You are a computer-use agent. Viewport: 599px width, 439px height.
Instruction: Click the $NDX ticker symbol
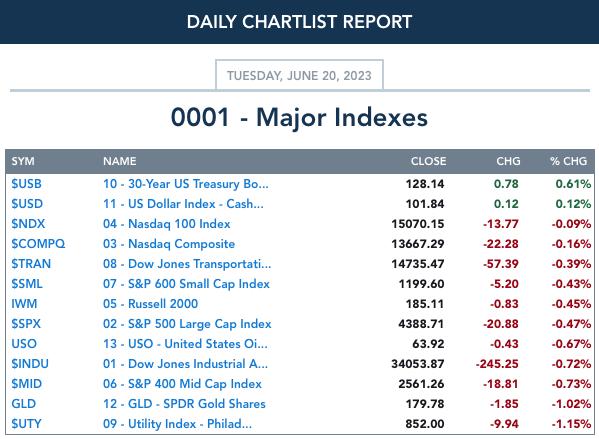[x=28, y=224]
